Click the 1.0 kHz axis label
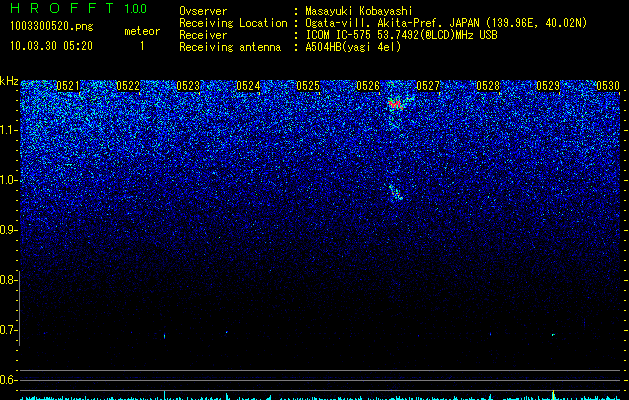The image size is (629, 400). pyautogui.click(x=9, y=180)
